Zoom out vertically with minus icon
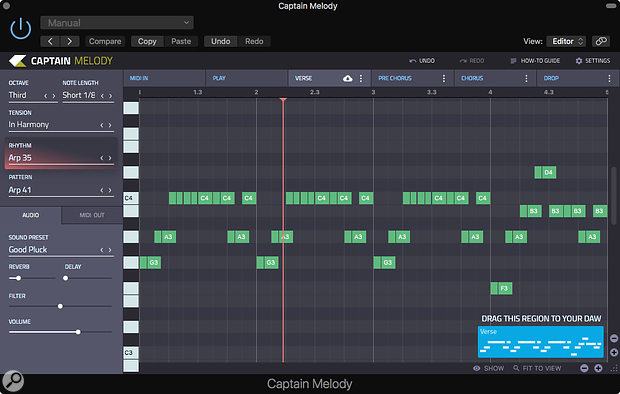 [614, 339]
